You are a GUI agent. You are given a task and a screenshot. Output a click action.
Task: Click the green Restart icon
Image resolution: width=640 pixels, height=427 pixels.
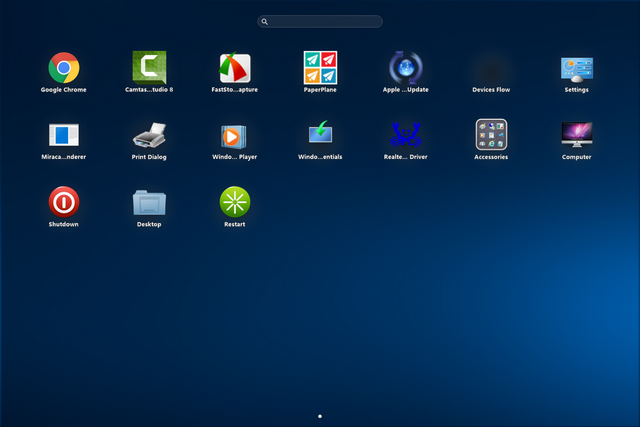point(235,202)
